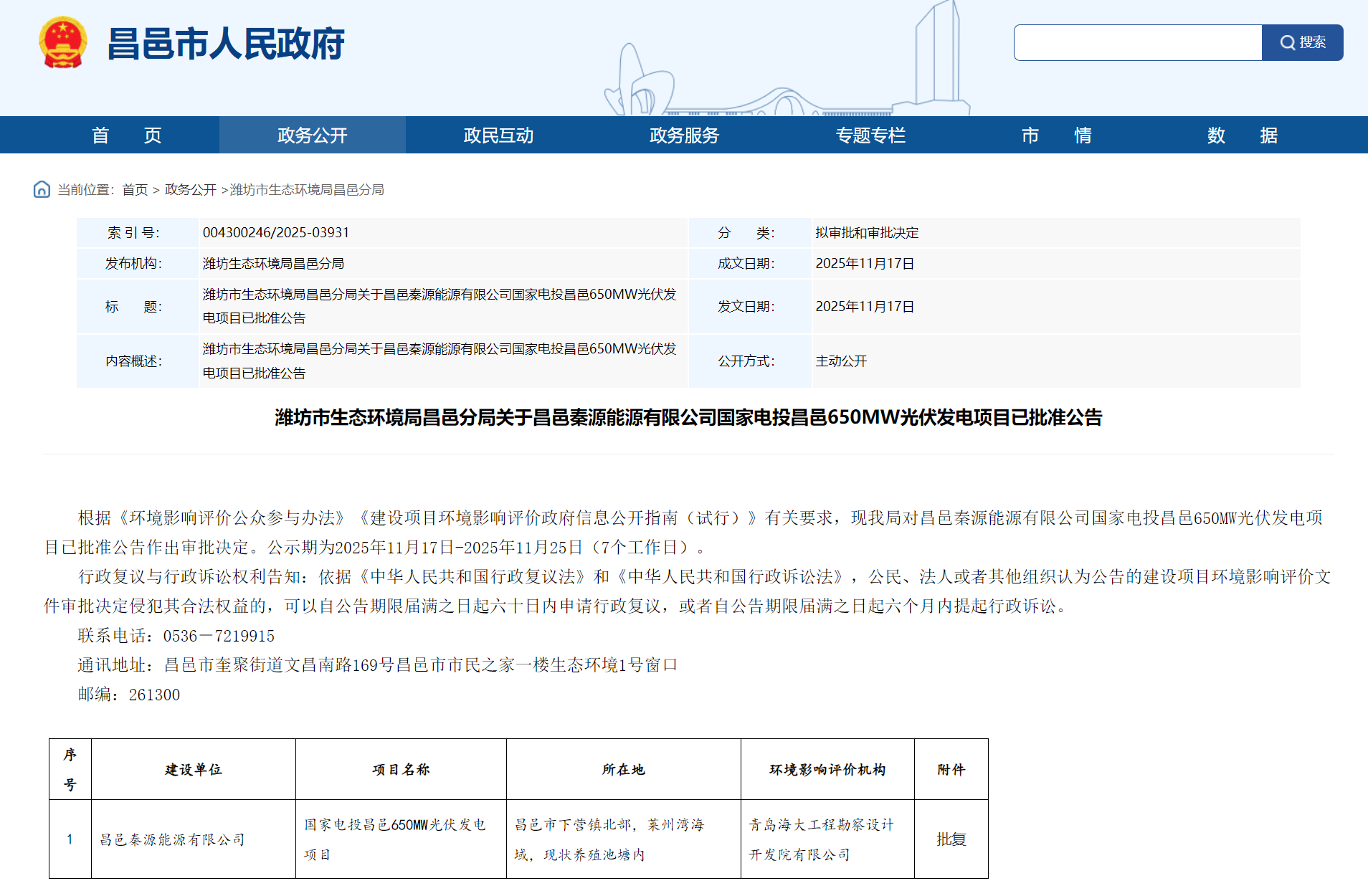Click the 昌邑秦源能源有限公司 table cell

(x=172, y=839)
